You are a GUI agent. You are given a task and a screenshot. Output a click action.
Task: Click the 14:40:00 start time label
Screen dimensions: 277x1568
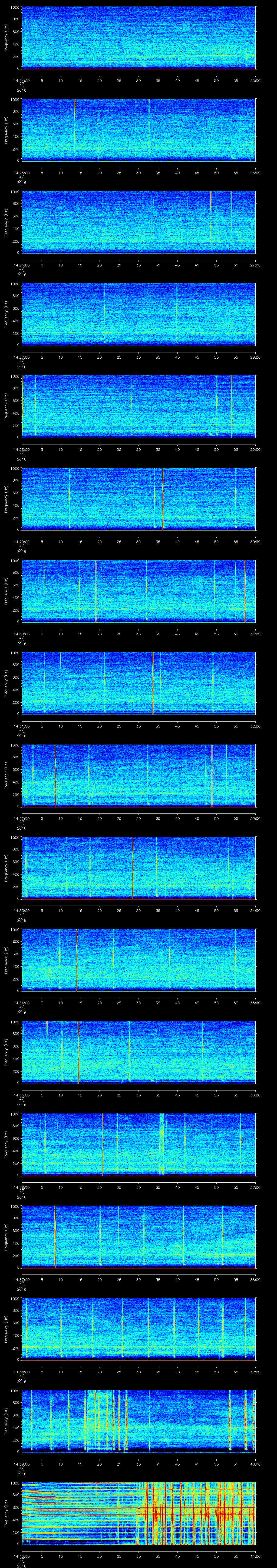21,1556
